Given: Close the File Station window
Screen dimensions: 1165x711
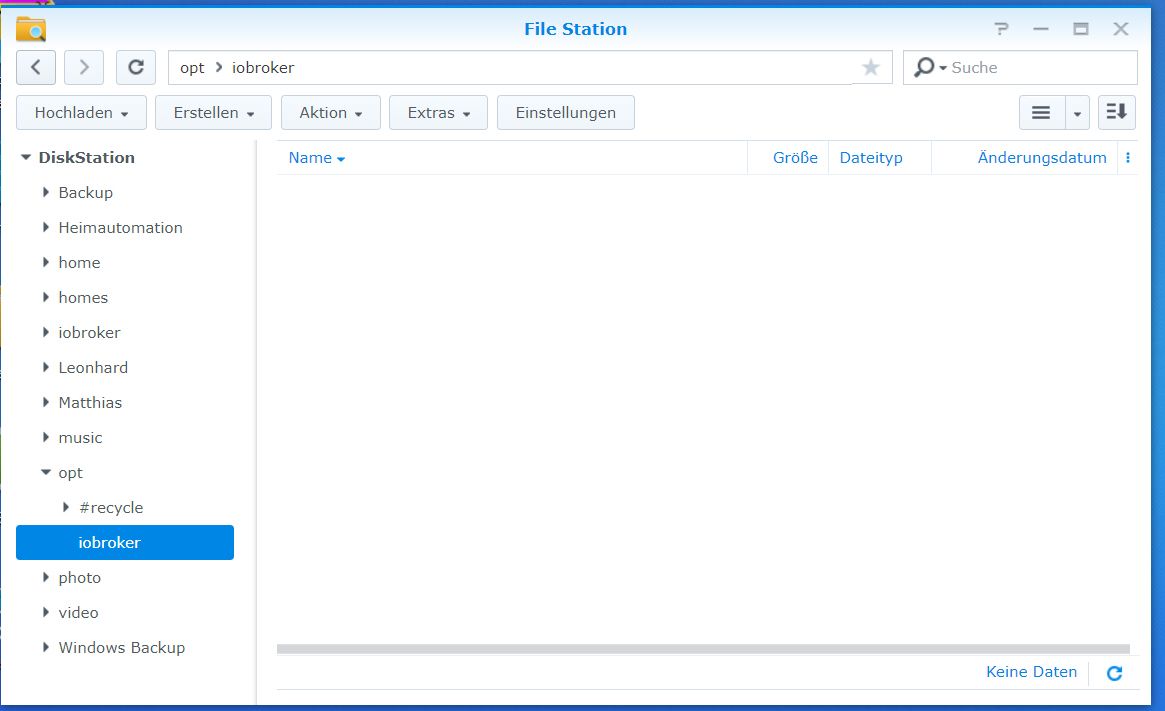Looking at the screenshot, I should point(1121,29).
